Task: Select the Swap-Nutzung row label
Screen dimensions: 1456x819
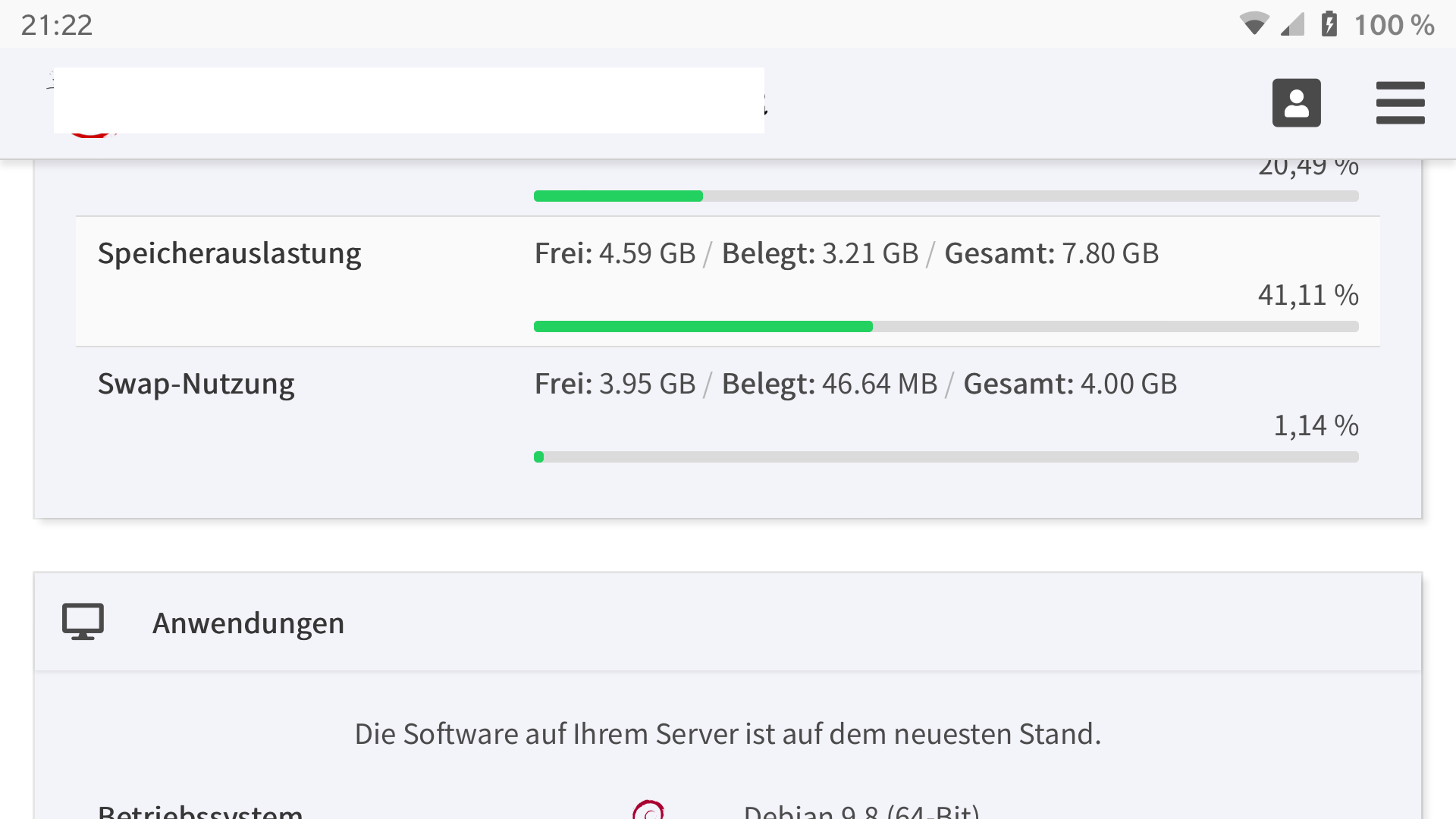Action: pyautogui.click(x=196, y=384)
